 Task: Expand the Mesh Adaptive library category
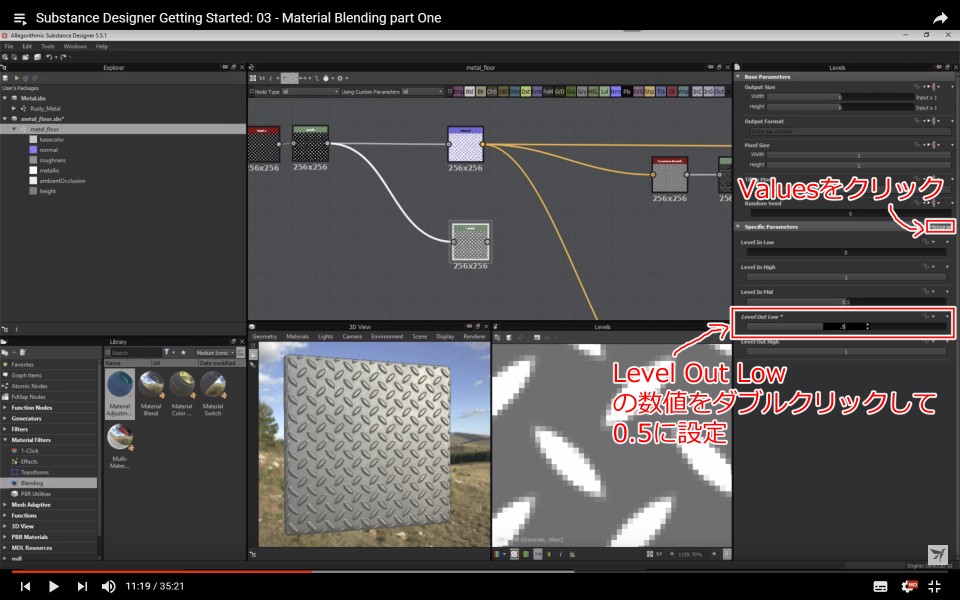(5, 505)
